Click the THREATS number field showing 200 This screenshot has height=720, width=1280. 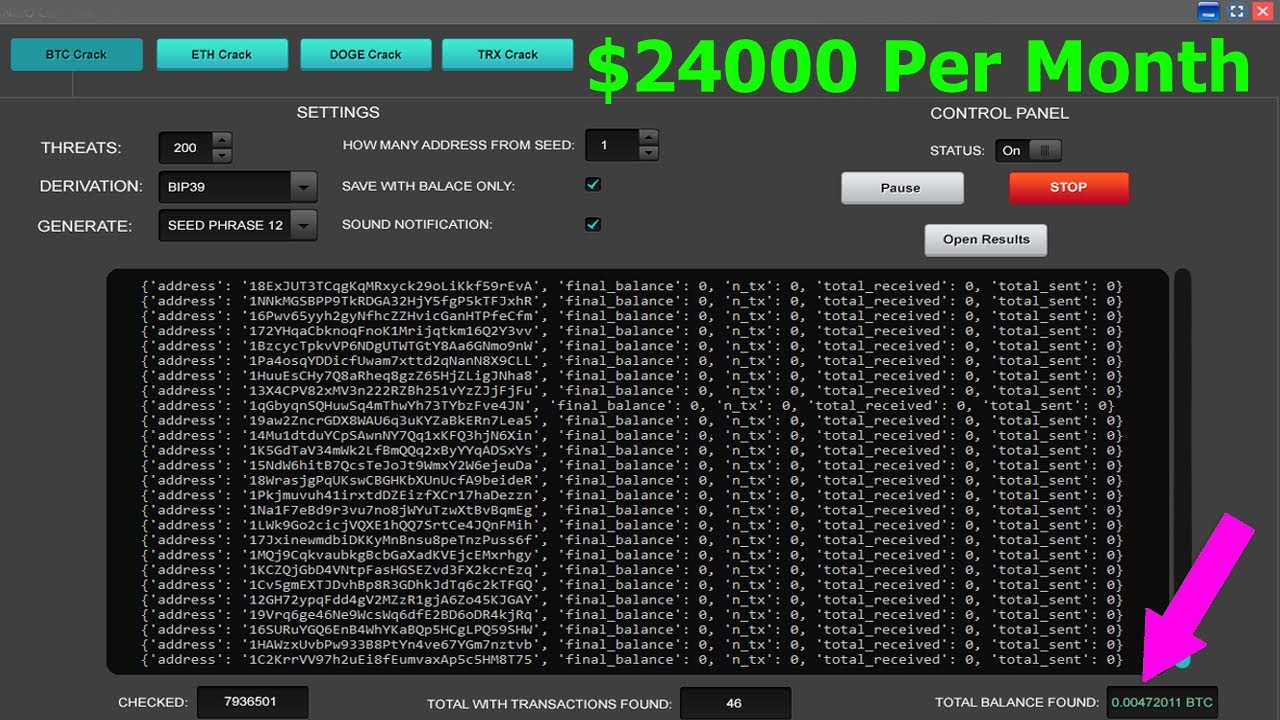click(x=186, y=147)
